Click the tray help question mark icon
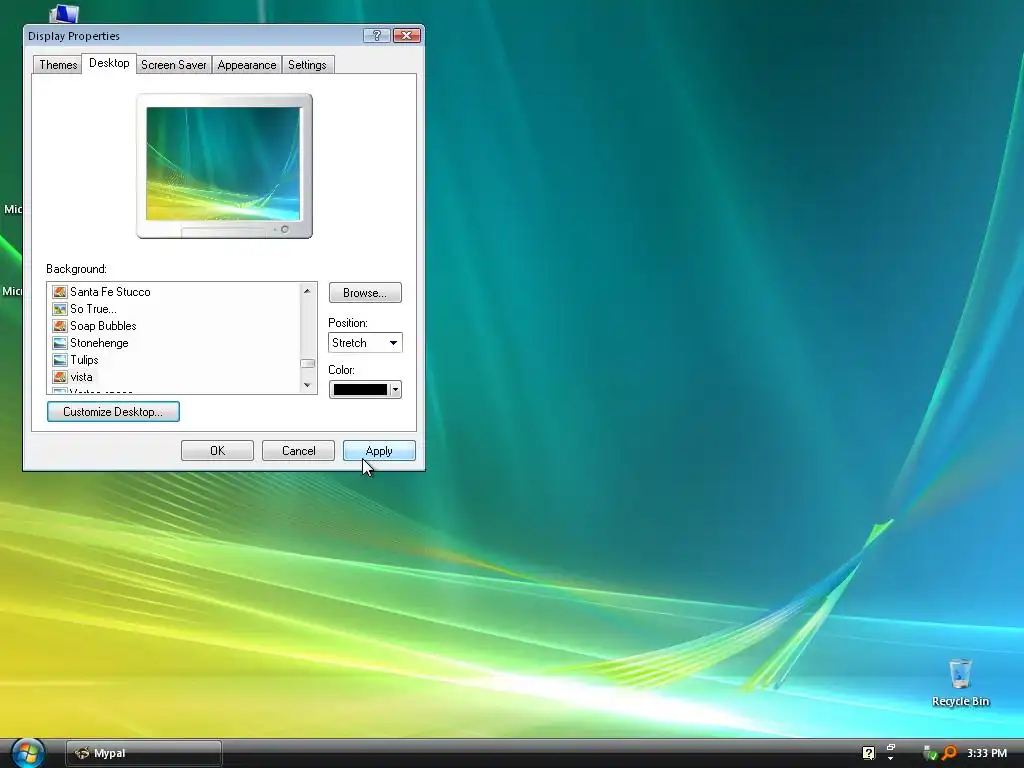 (x=869, y=753)
